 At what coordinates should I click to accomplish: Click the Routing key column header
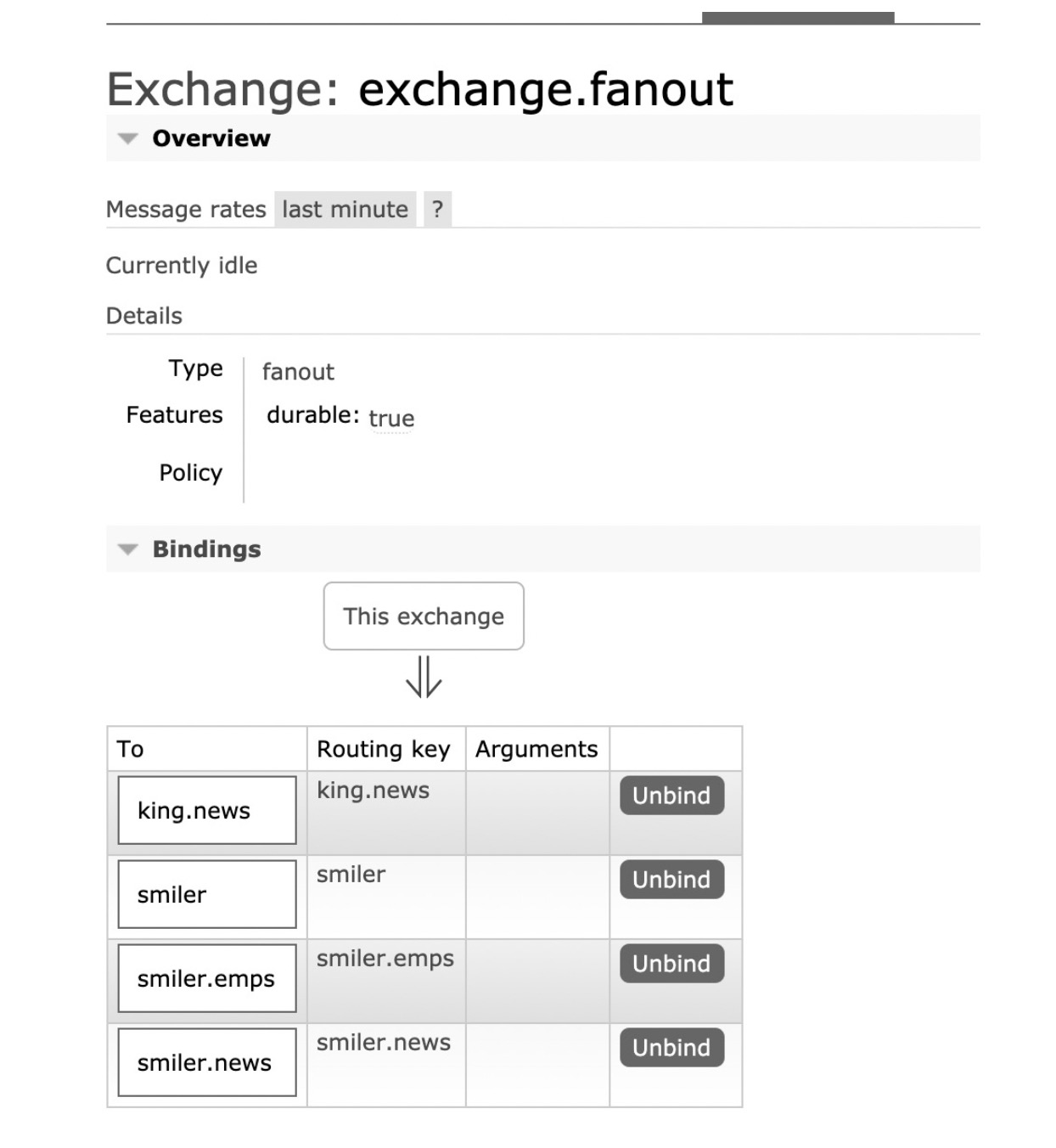click(x=384, y=749)
